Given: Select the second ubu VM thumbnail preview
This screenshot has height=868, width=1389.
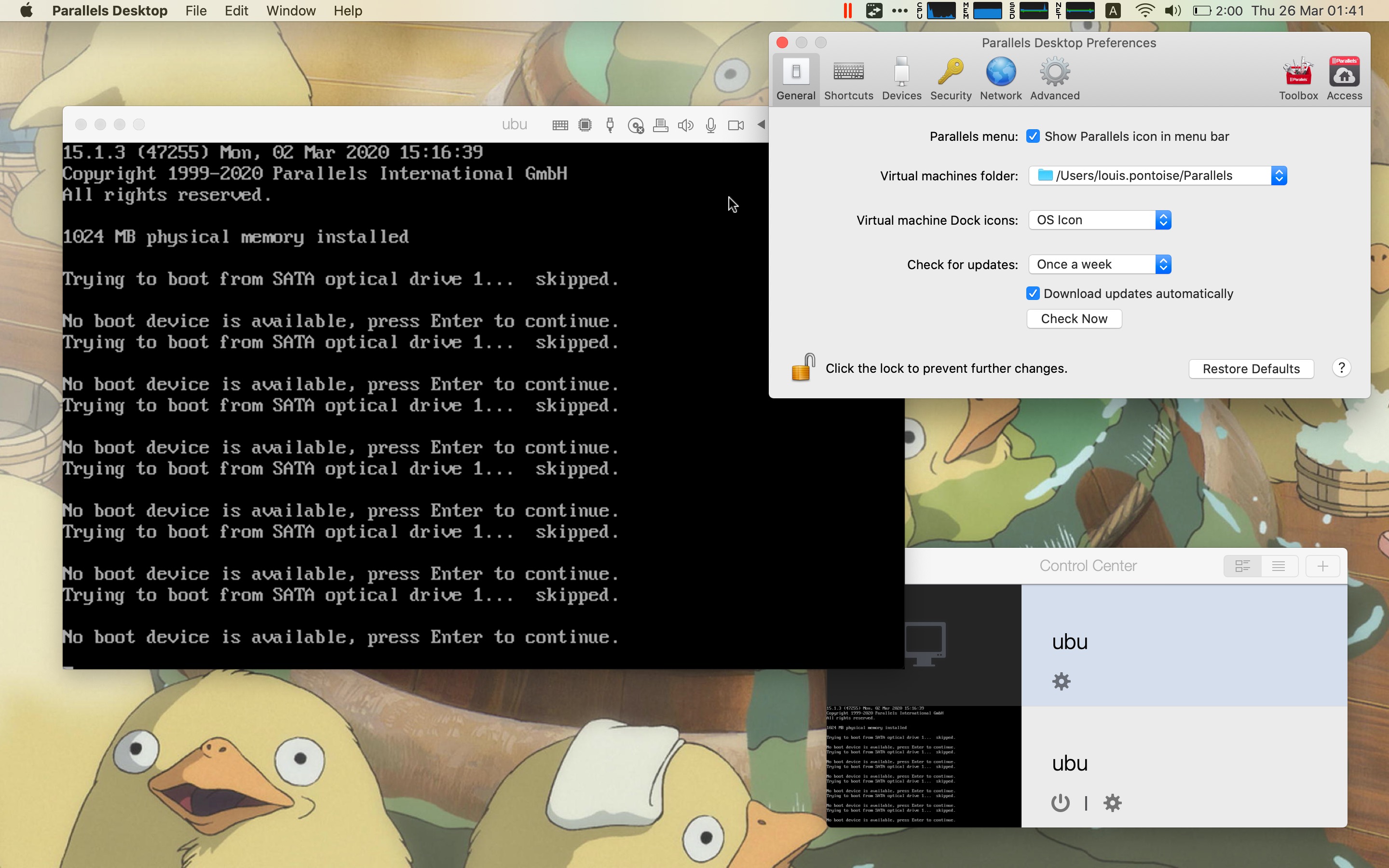Looking at the screenshot, I should [924, 766].
